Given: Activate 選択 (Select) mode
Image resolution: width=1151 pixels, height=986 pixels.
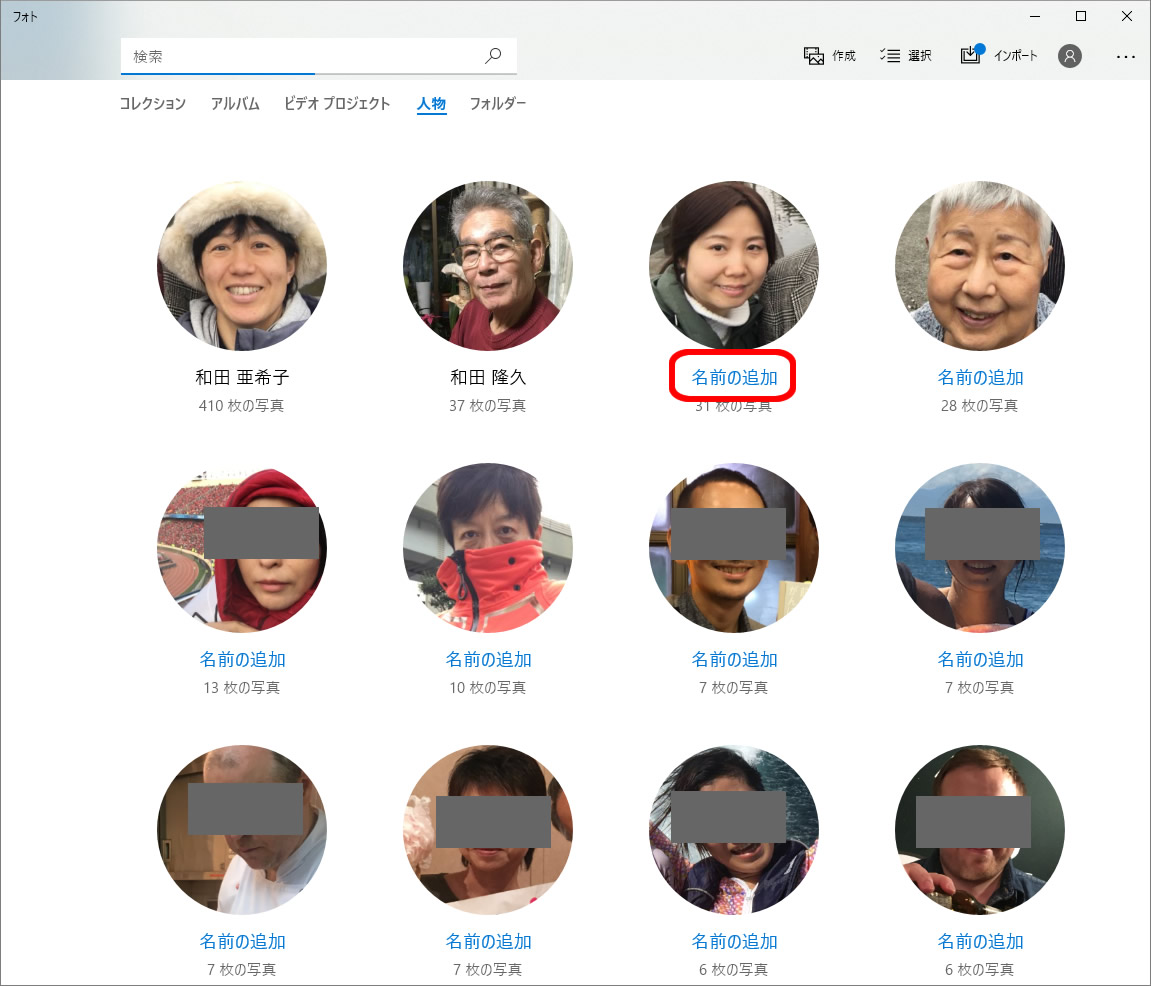Looking at the screenshot, I should [906, 56].
